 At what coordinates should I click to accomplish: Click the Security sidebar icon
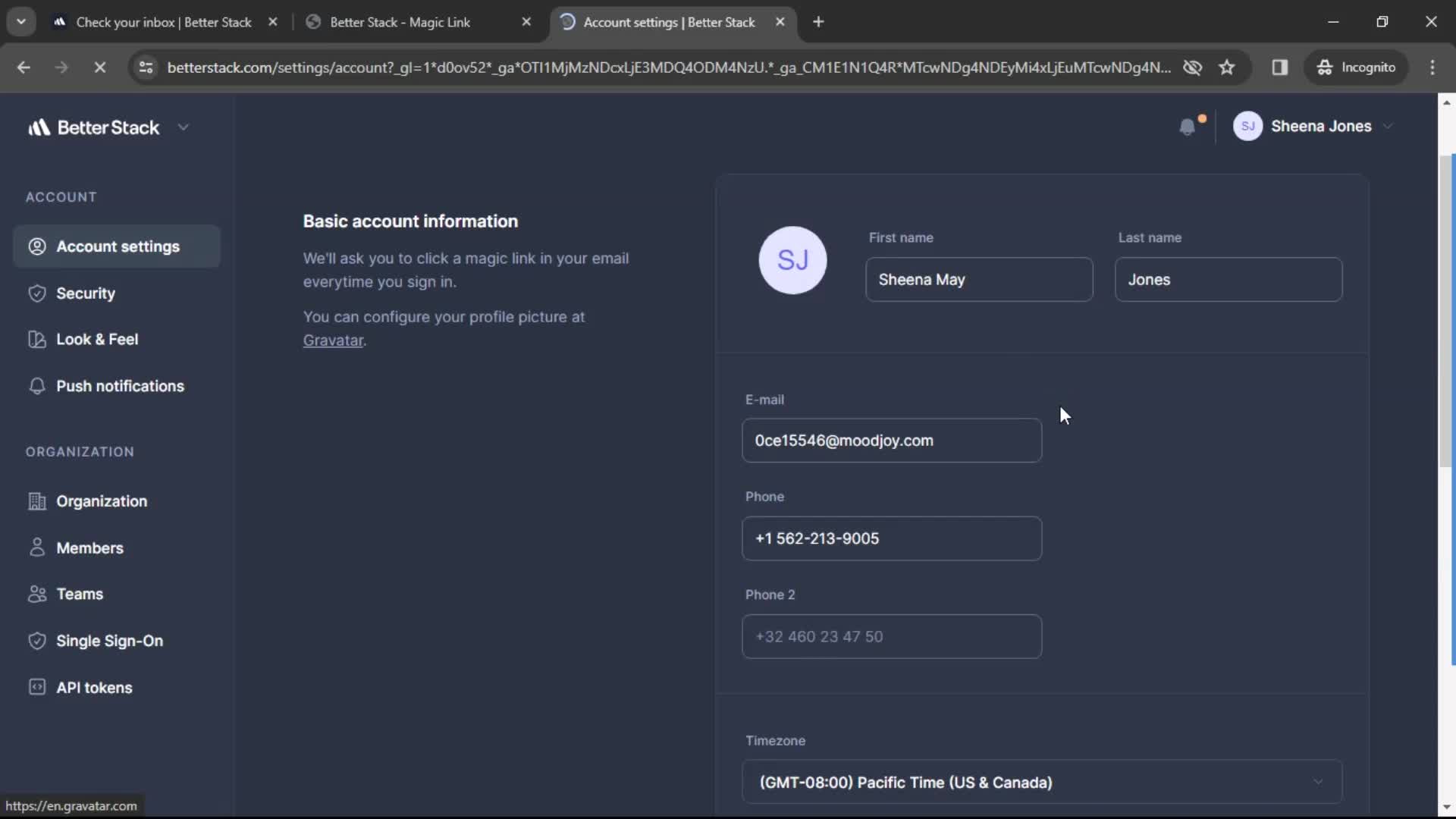pyautogui.click(x=36, y=293)
